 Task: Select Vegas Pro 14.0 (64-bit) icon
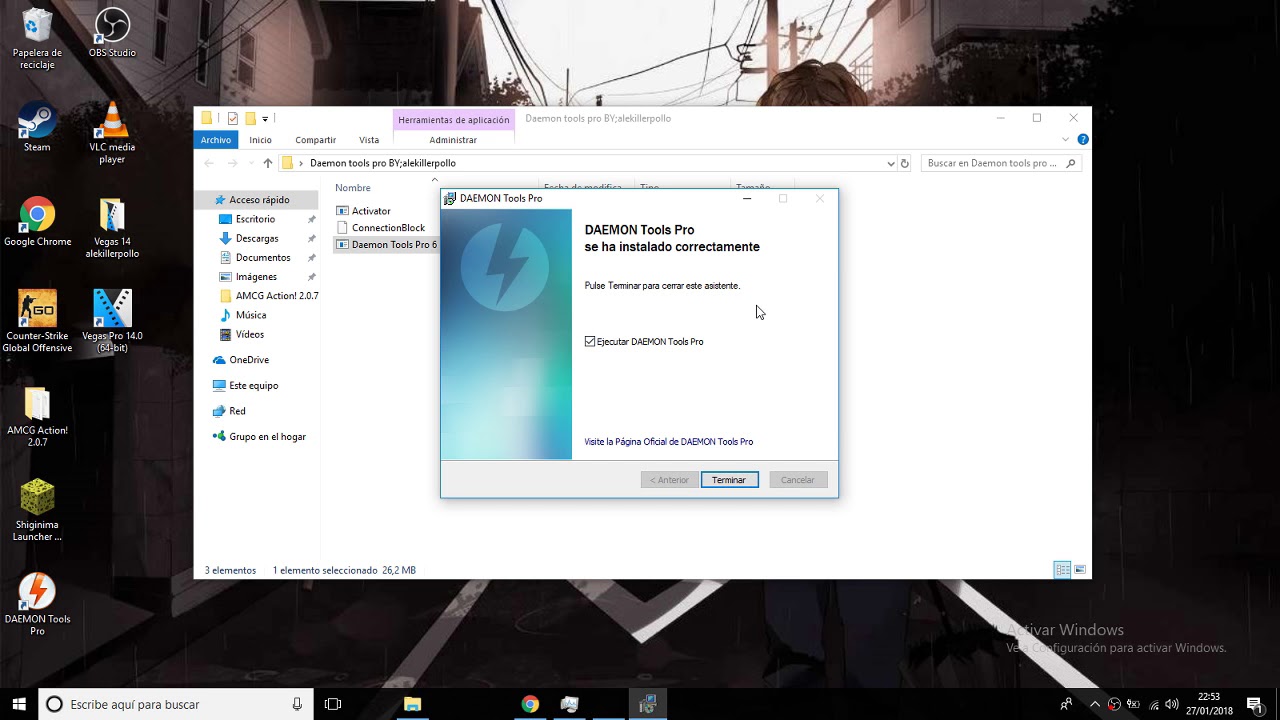[112, 322]
